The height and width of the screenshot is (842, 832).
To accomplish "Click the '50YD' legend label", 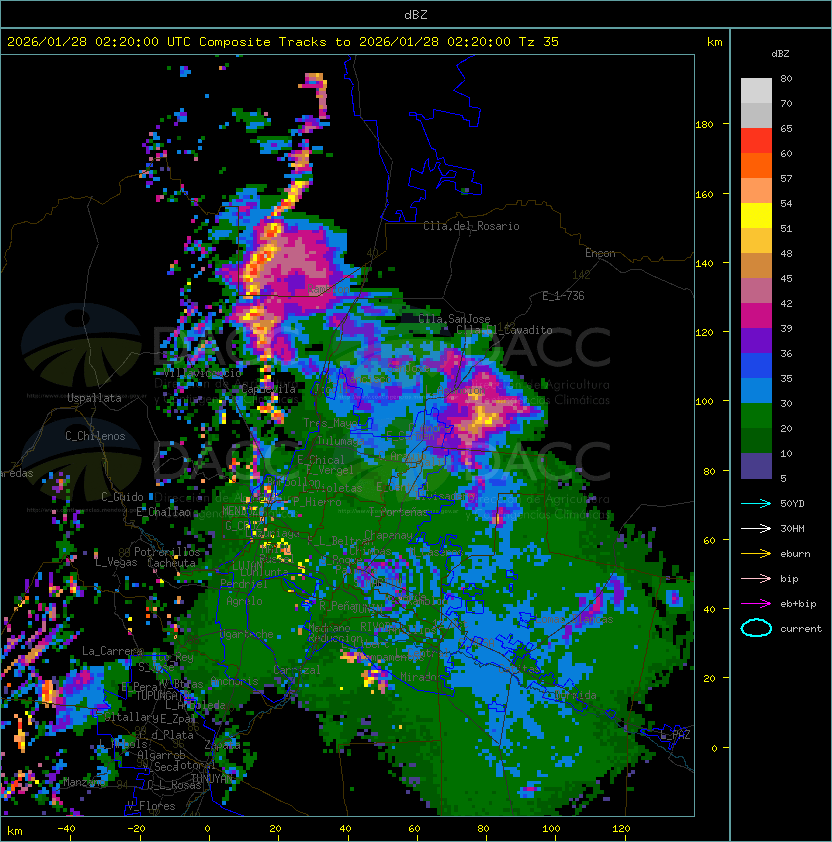I will (792, 504).
